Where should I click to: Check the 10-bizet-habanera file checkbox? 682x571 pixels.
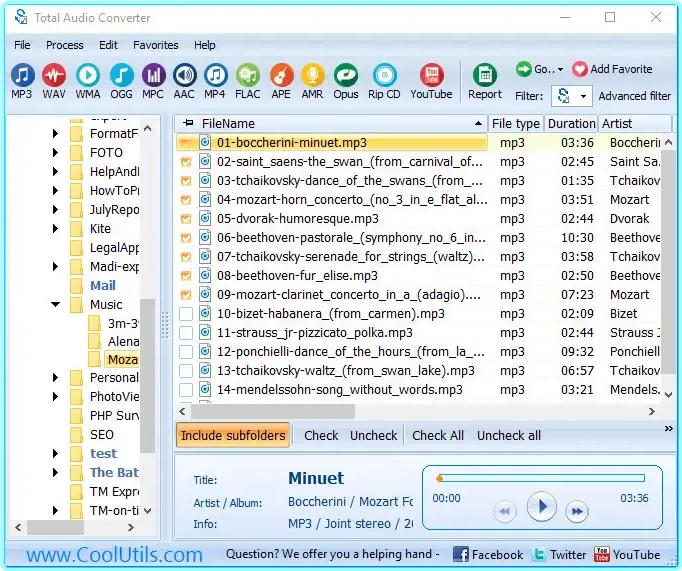coord(186,314)
